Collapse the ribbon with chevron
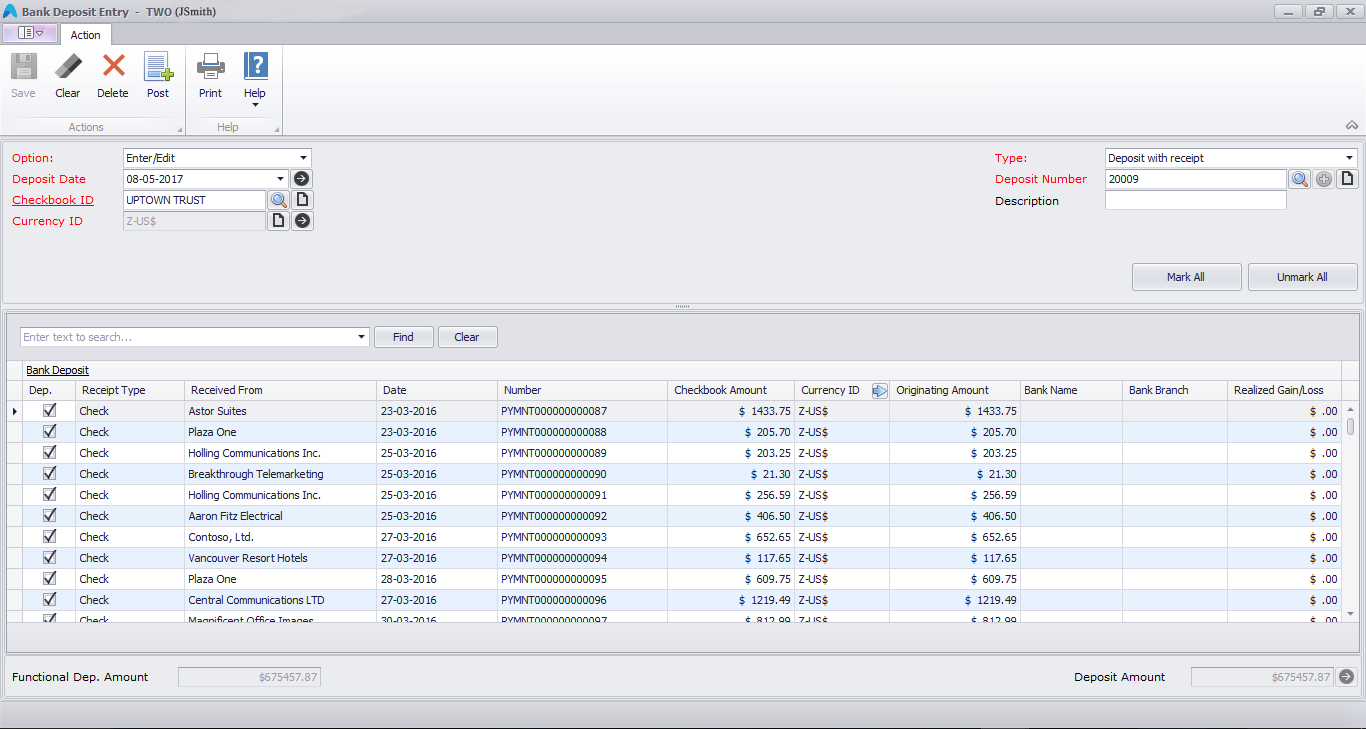The image size is (1366, 729). [1352, 126]
